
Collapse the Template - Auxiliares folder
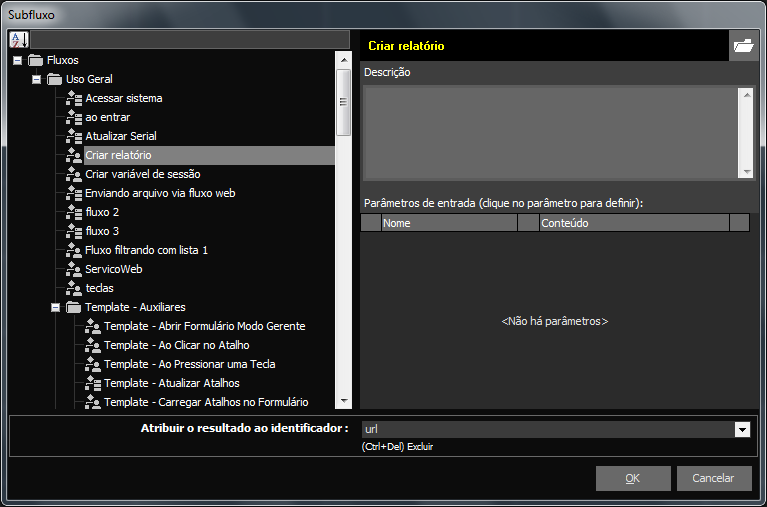(x=55, y=307)
